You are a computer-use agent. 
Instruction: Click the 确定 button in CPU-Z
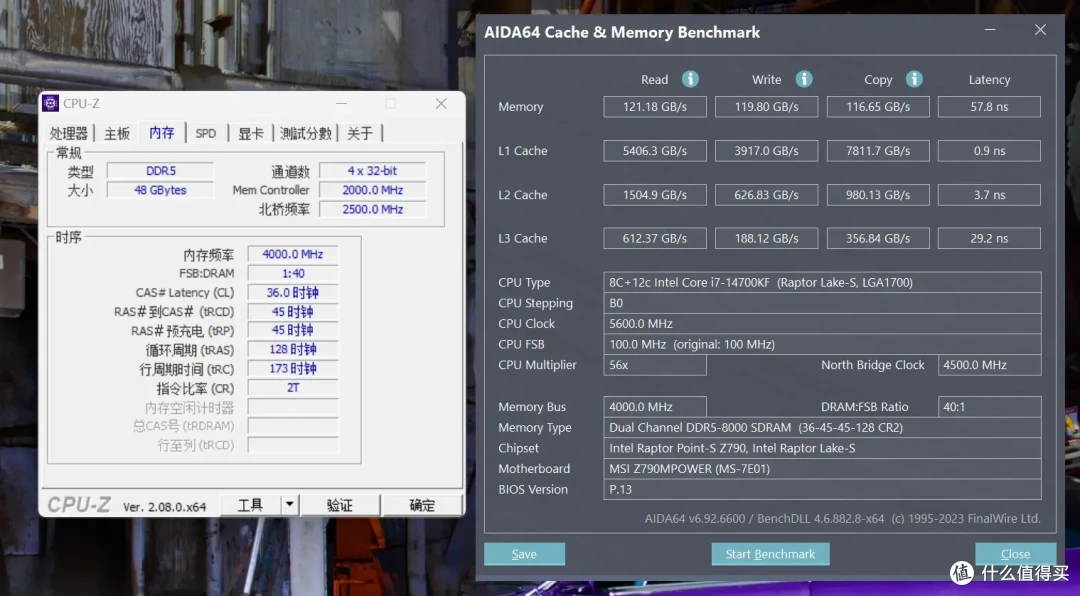point(422,504)
